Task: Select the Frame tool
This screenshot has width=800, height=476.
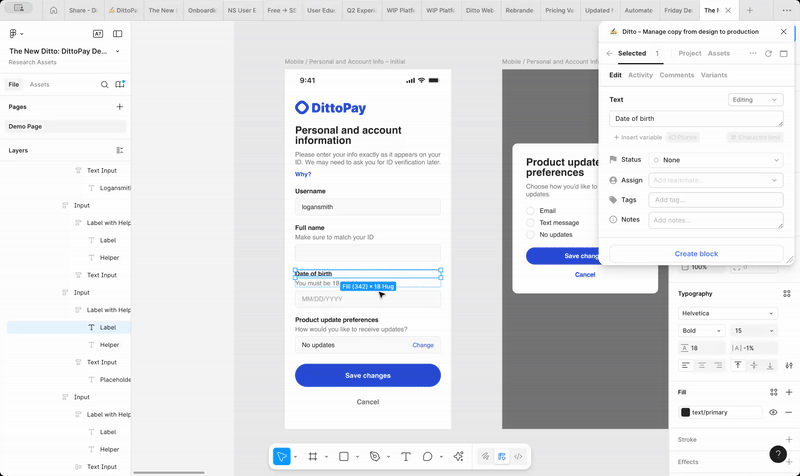Action: tap(313, 456)
